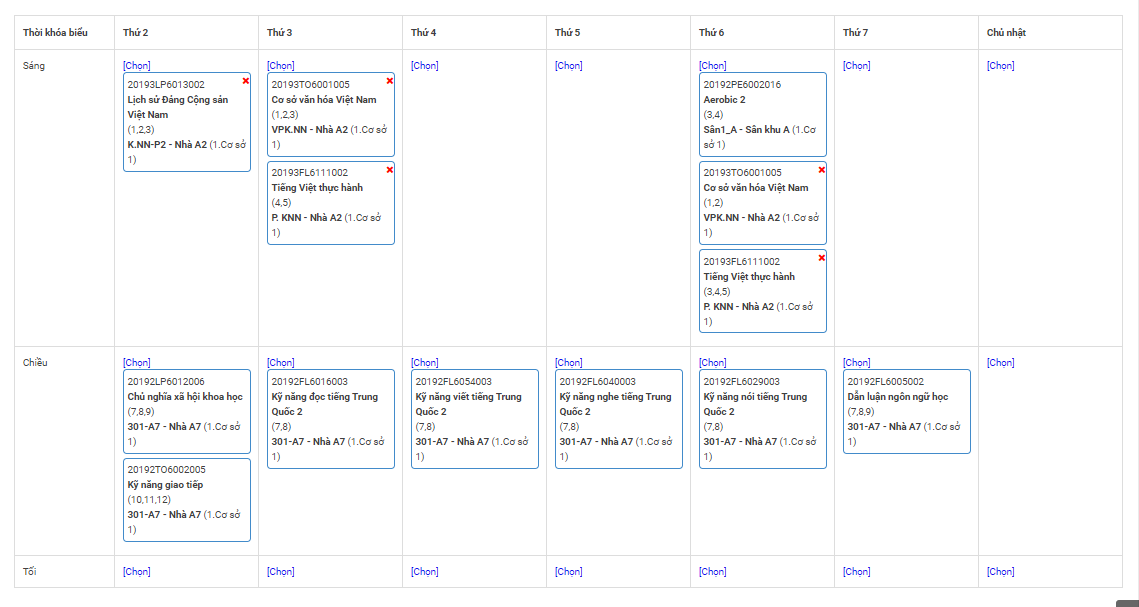The height and width of the screenshot is (607, 1139).
Task: Click the Dẫn luận ngôn ngữ học card
Action: pos(906,411)
